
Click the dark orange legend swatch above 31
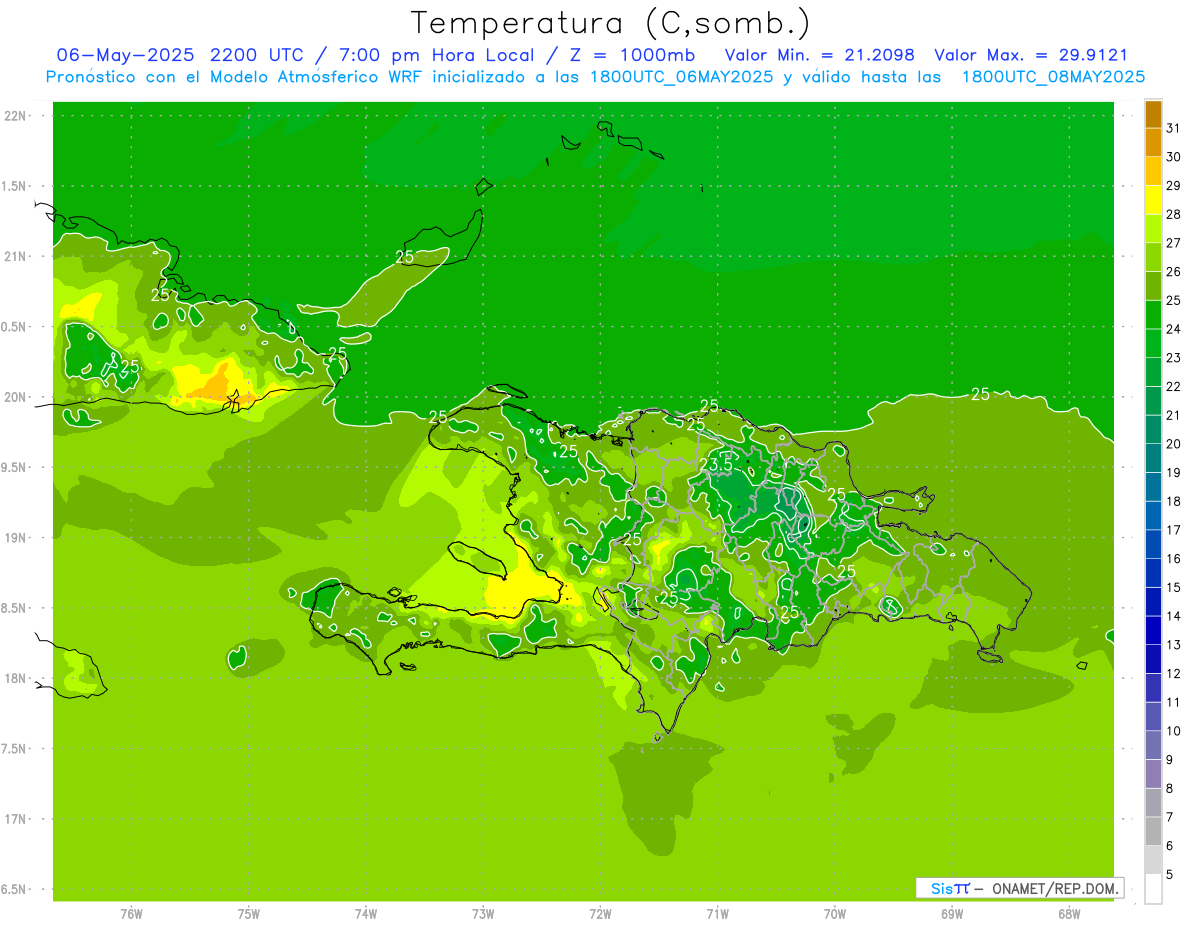(x=1153, y=114)
